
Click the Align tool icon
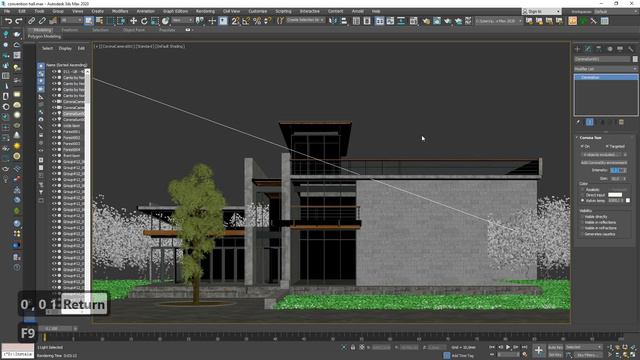point(344,21)
